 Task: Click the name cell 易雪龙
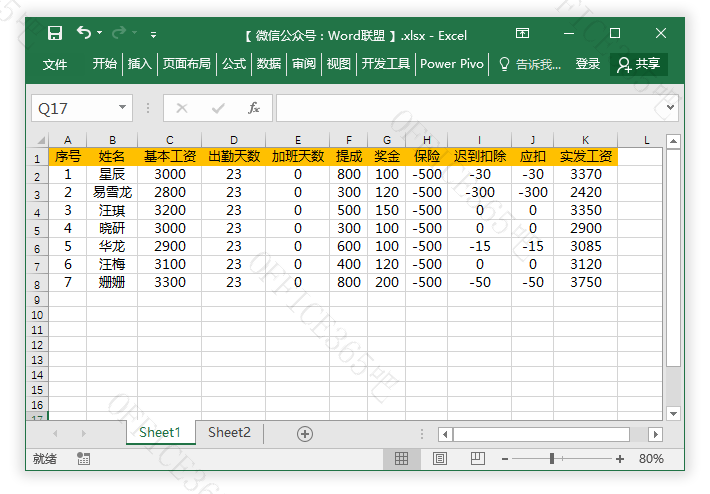[112, 192]
